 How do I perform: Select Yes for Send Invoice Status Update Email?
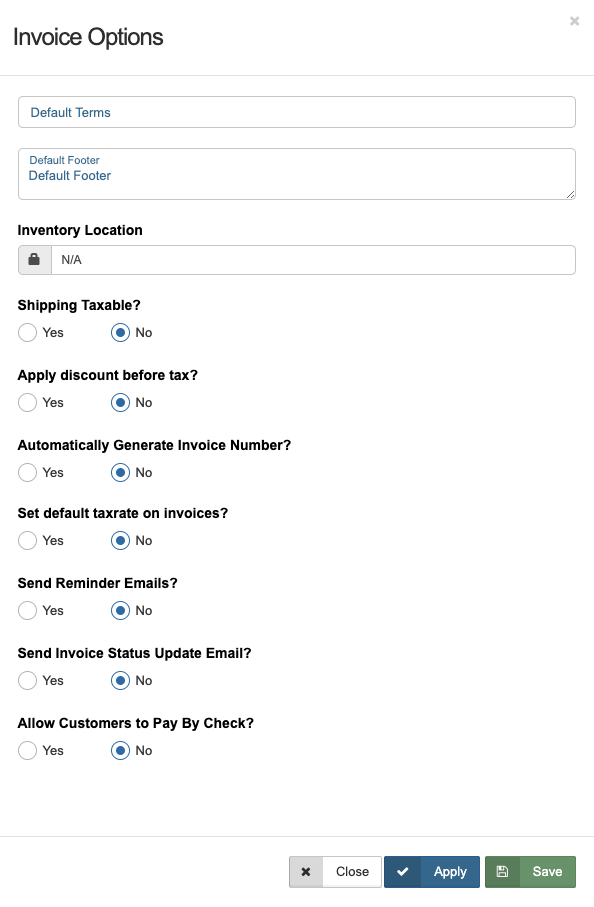(x=27, y=680)
